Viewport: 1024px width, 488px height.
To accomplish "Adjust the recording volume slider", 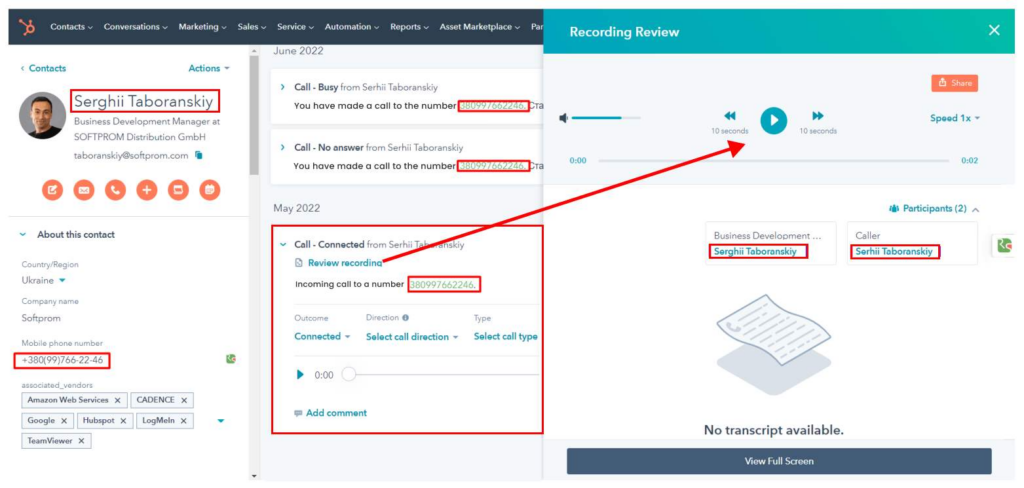I will click(x=606, y=118).
